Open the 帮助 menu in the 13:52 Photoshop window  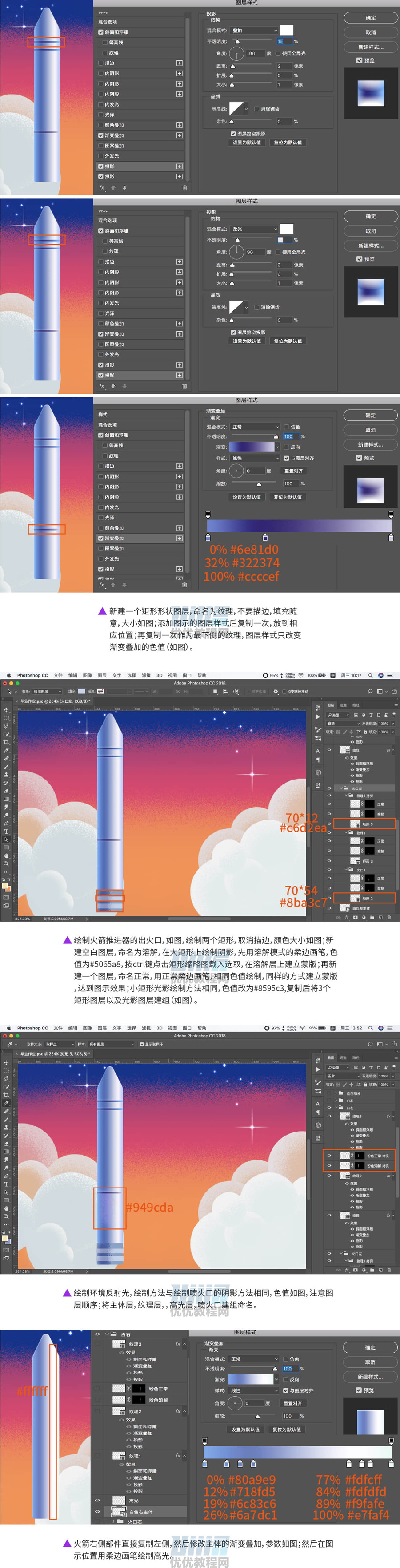tap(202, 1028)
